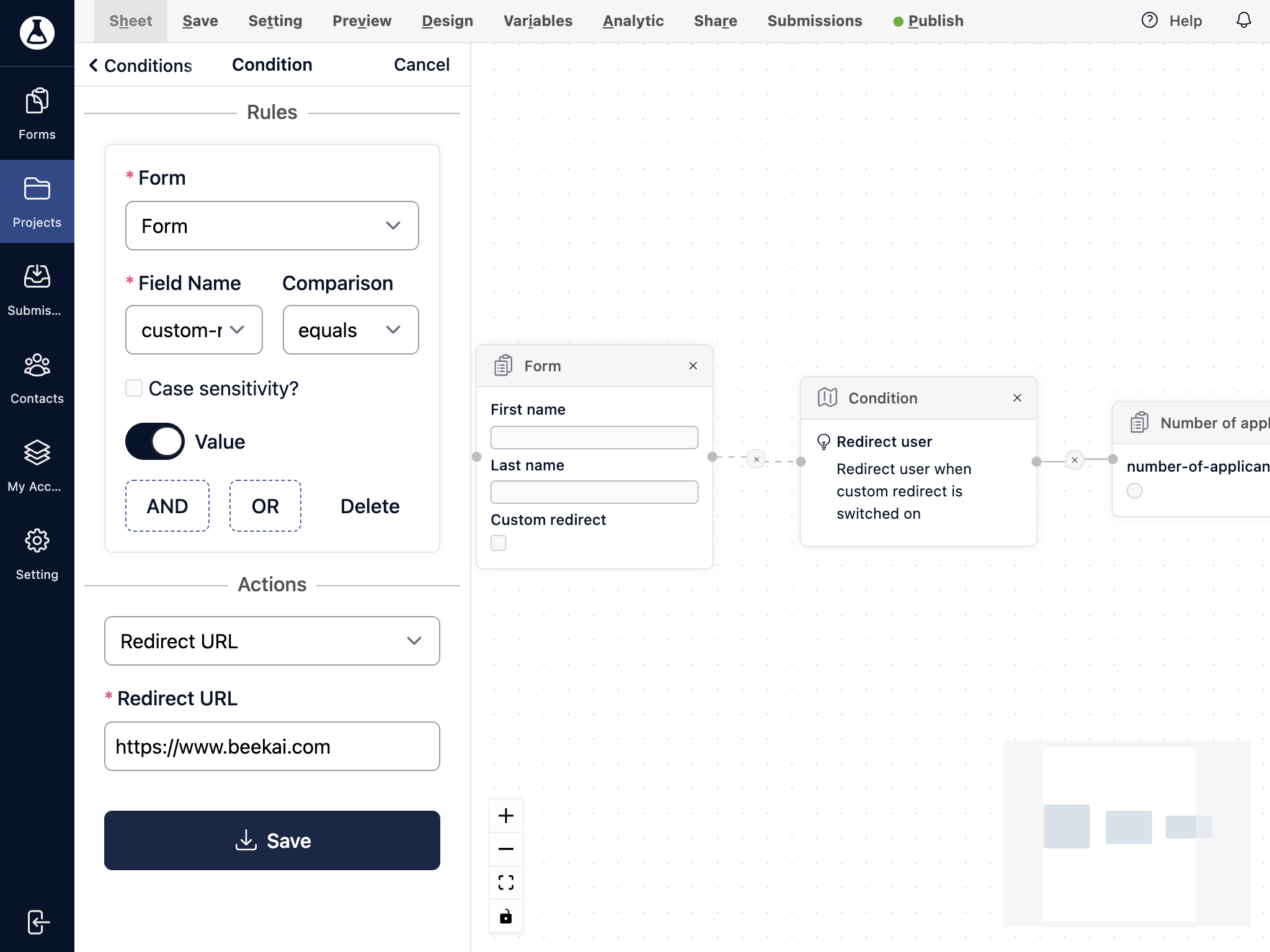Check the Custom redirect checkbox in Form node
This screenshot has height=952, width=1270.
click(x=499, y=543)
